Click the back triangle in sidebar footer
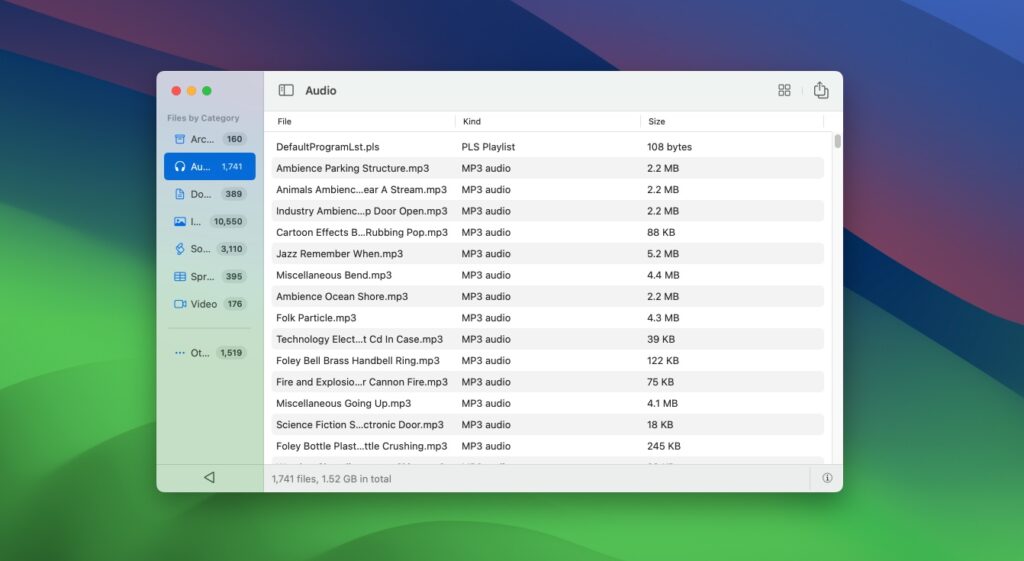This screenshot has width=1024, height=561. tap(209, 477)
